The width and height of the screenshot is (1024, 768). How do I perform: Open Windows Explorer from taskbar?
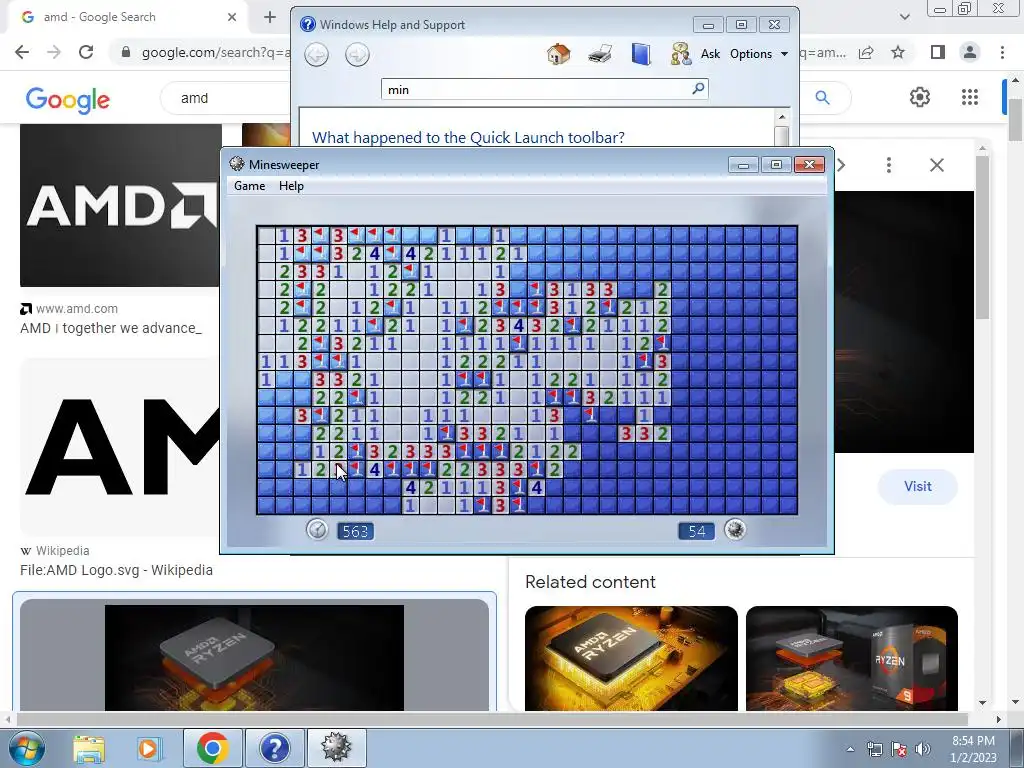click(x=89, y=748)
